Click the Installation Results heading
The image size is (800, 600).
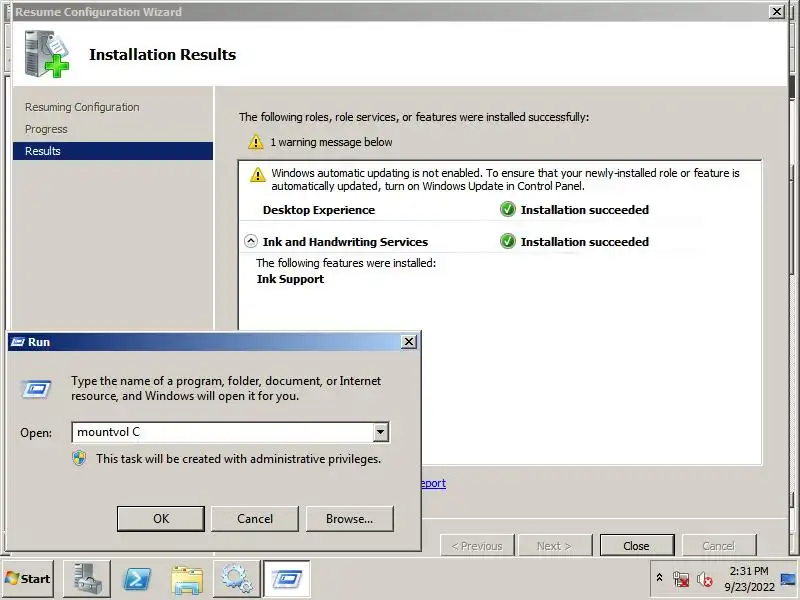point(162,55)
